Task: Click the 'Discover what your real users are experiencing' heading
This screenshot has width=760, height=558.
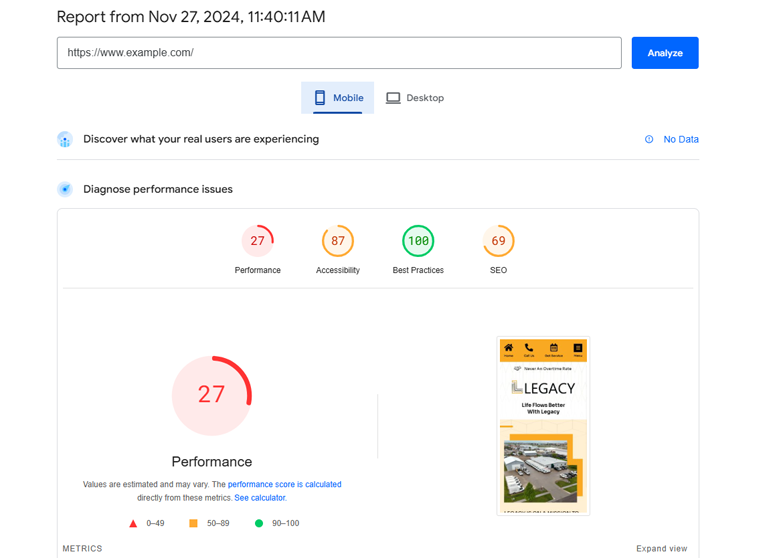Action: (201, 139)
